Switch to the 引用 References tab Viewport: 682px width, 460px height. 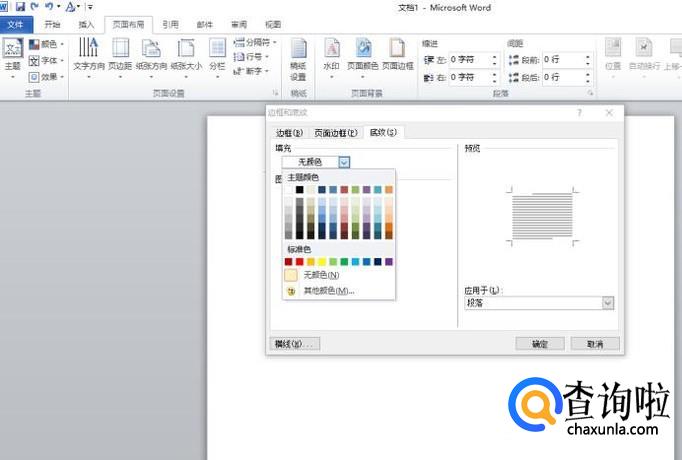[x=170, y=25]
